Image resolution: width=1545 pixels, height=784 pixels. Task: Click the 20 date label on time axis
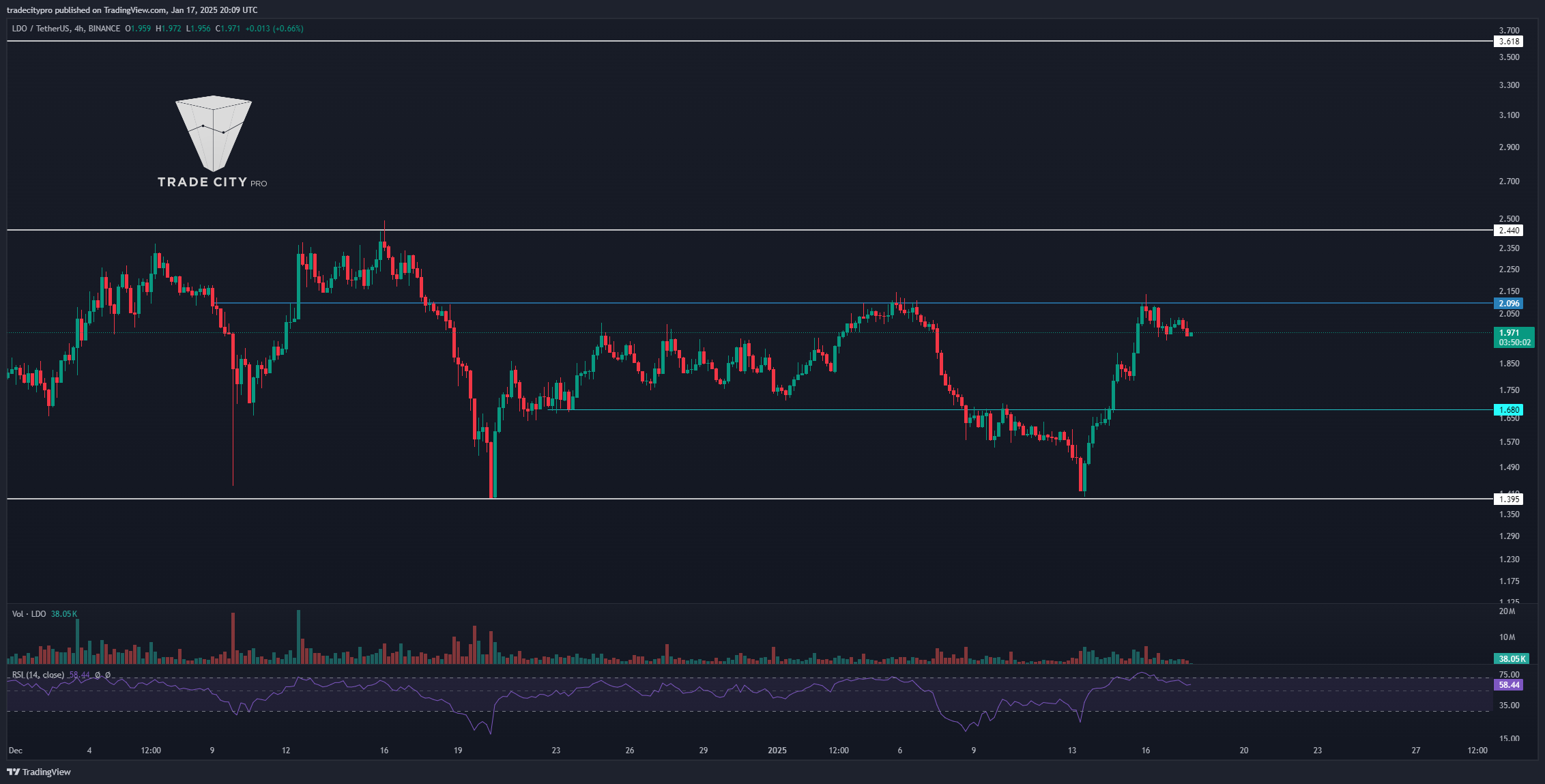click(1244, 751)
